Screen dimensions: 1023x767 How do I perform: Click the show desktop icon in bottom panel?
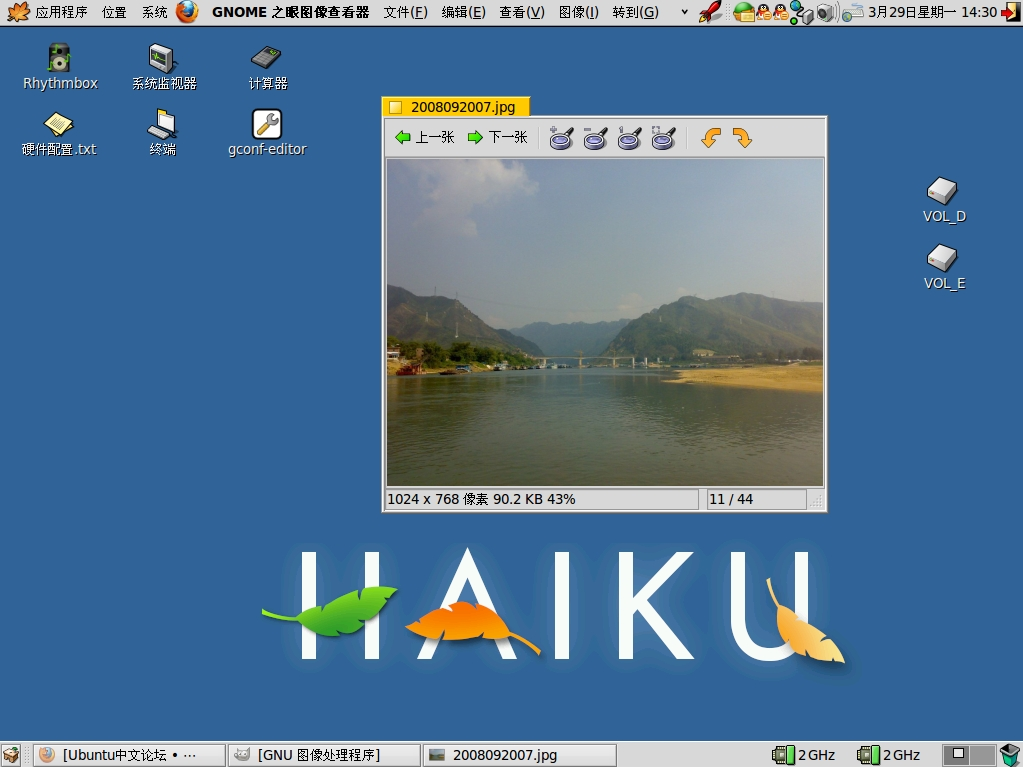point(11,755)
